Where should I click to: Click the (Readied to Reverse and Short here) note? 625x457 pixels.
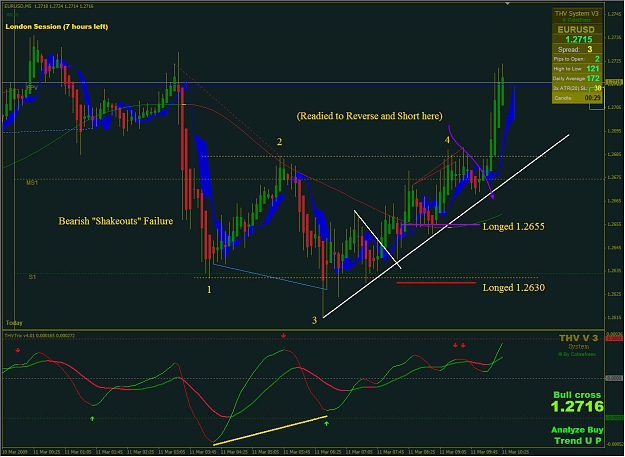tap(369, 116)
